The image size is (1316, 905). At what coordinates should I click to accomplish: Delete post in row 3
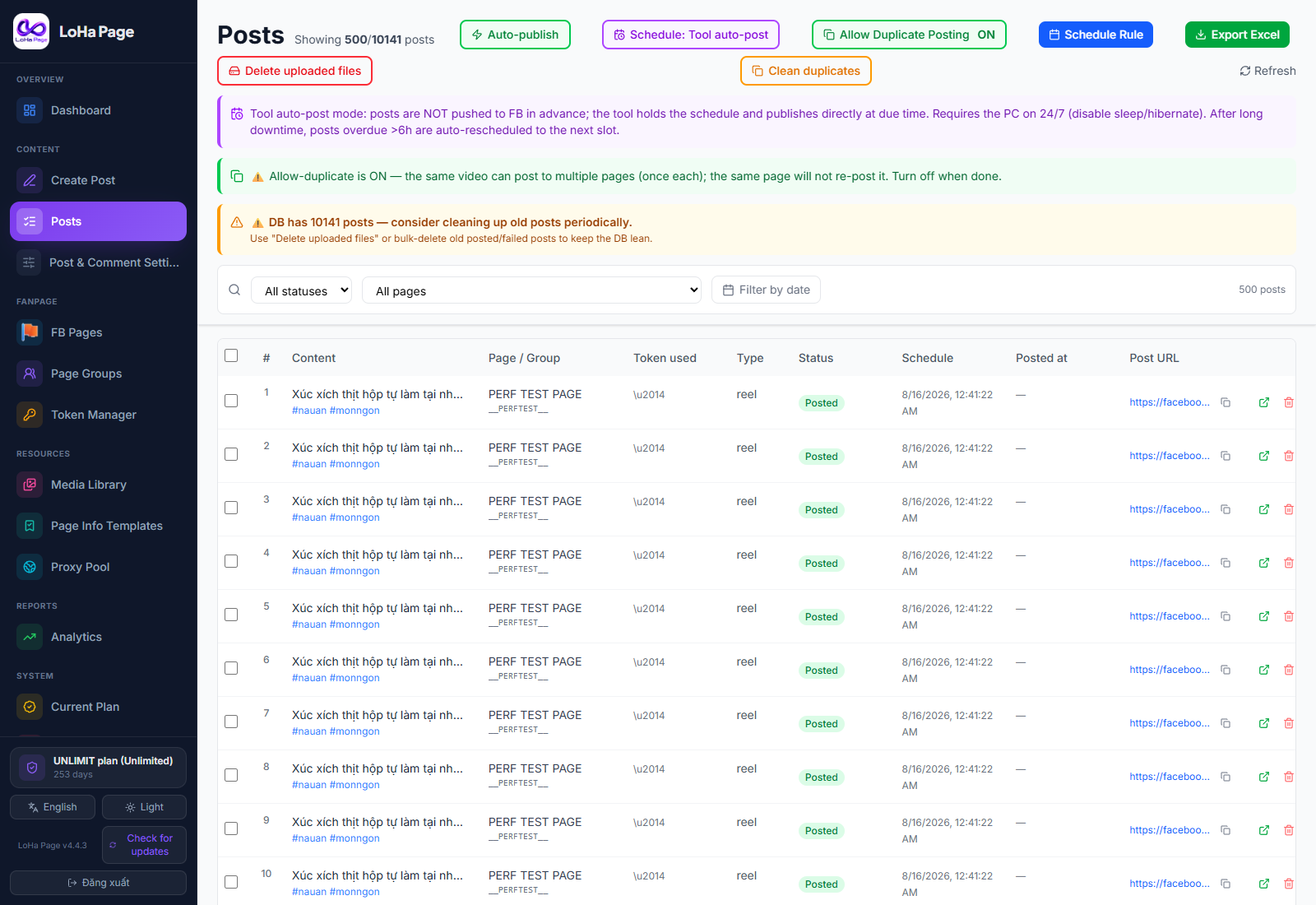coord(1289,509)
